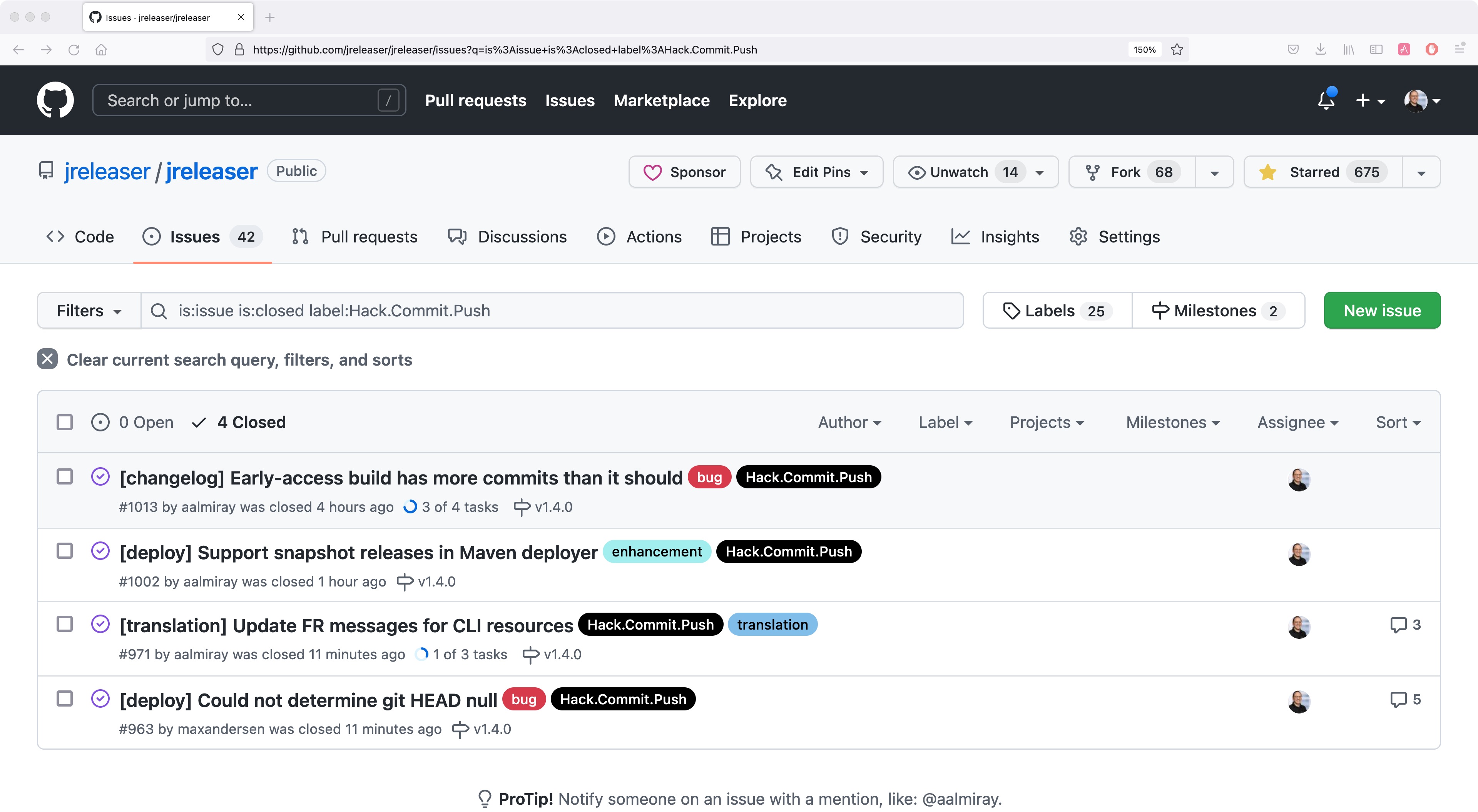Open the GitHub home via the logo
1478x812 pixels.
click(56, 100)
